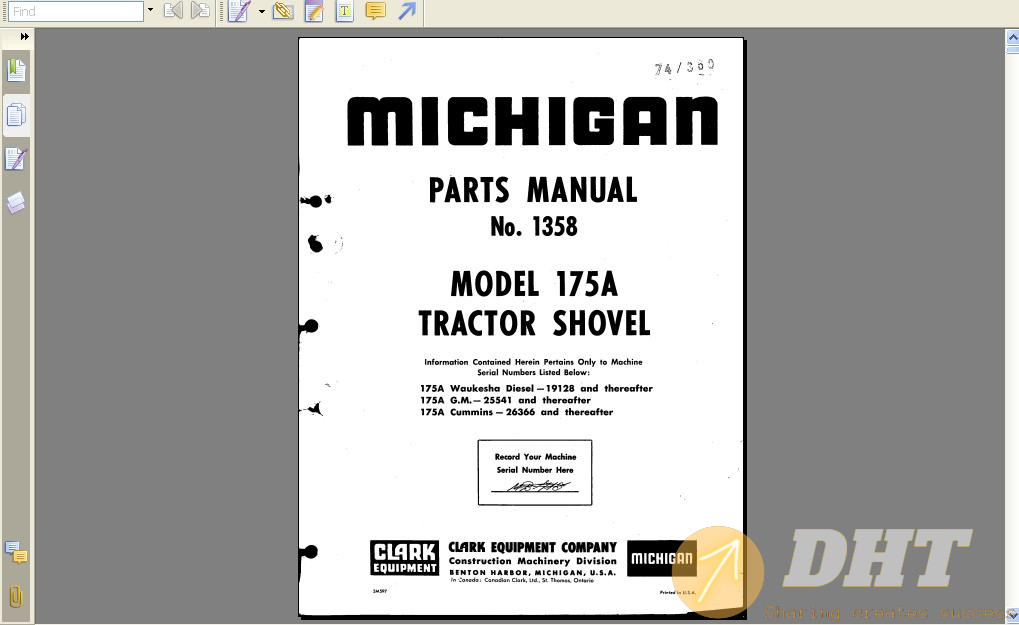Viewport: 1019px width, 625px height.
Task: Click the vertical scrollbar up arrow
Action: click(1013, 38)
